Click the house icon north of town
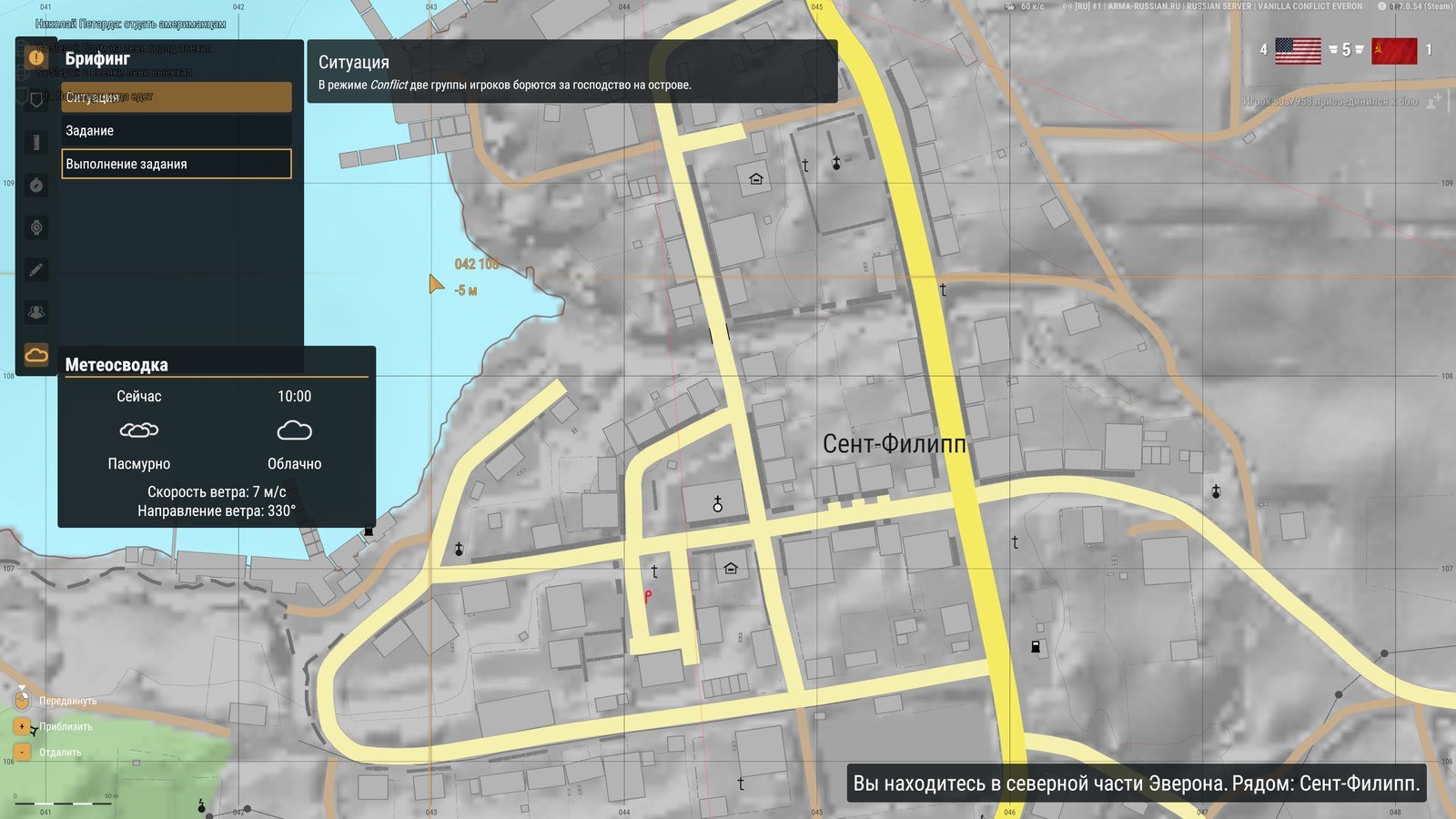Viewport: 1456px width, 819px height. pyautogui.click(x=755, y=178)
